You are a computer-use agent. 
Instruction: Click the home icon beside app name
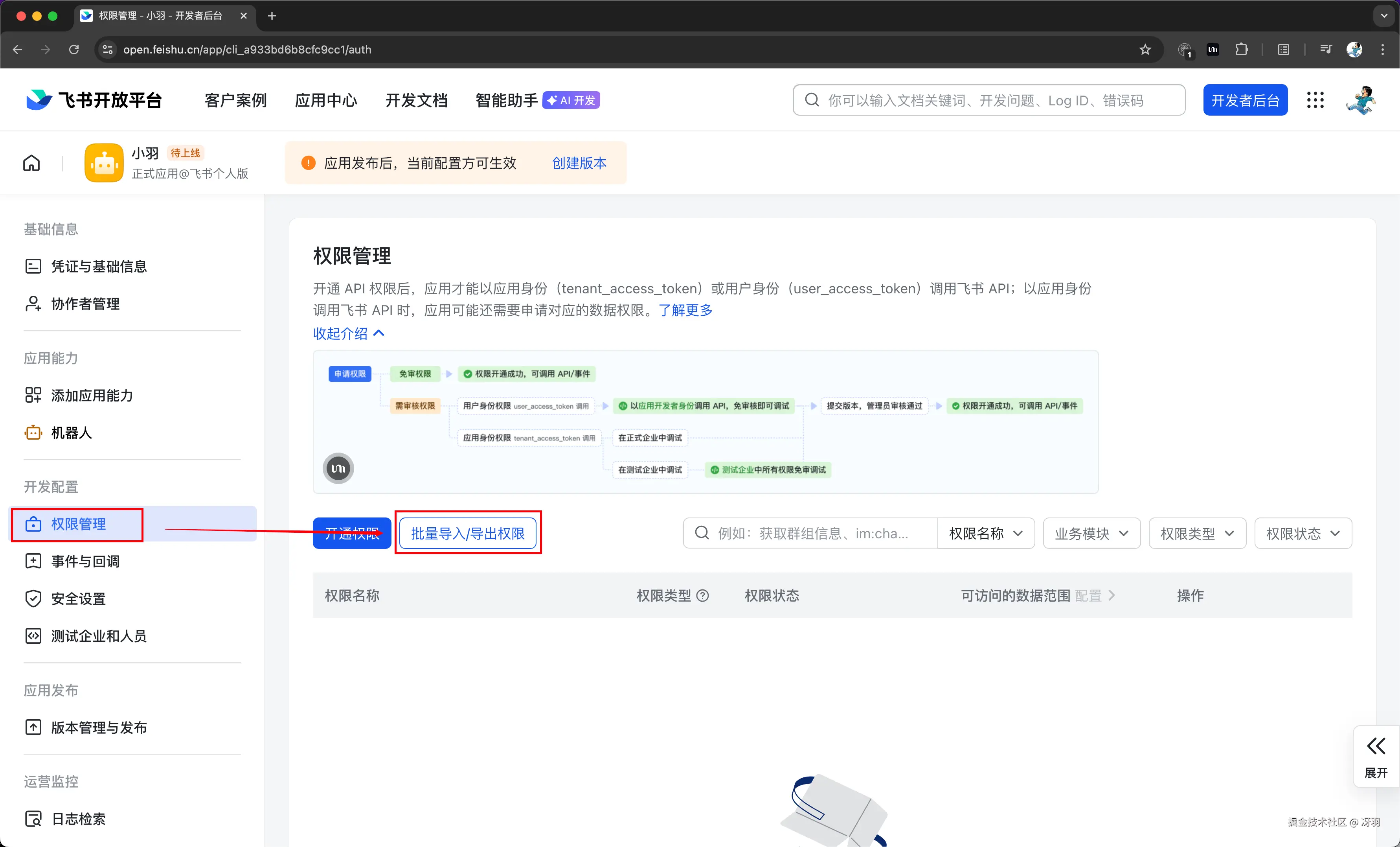[31, 163]
